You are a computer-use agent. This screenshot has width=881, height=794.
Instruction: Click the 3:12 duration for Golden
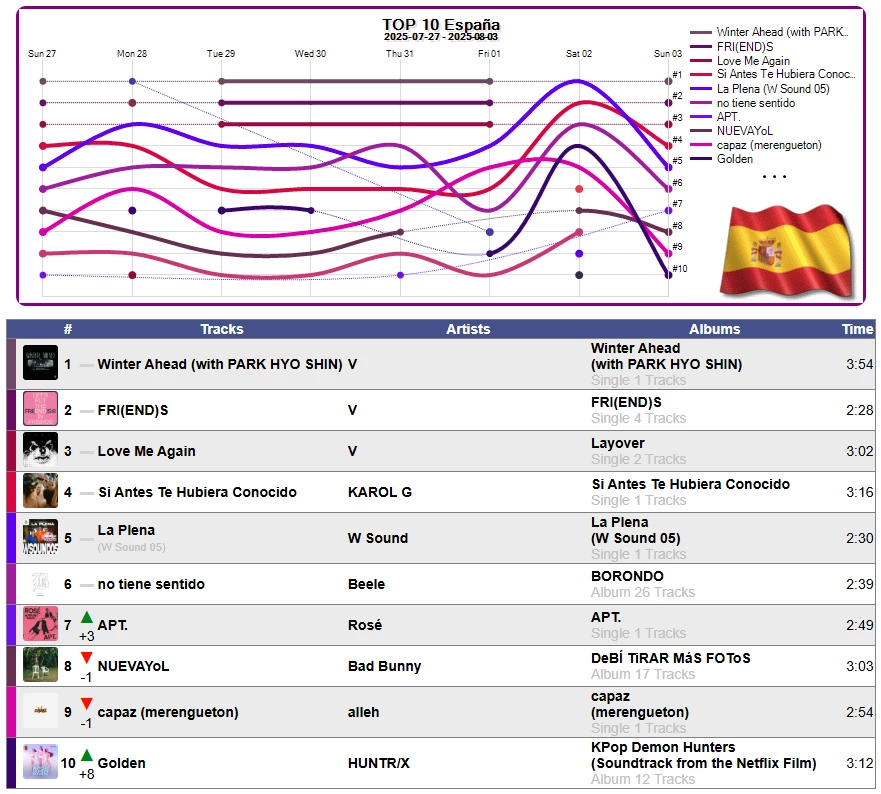pyautogui.click(x=860, y=763)
